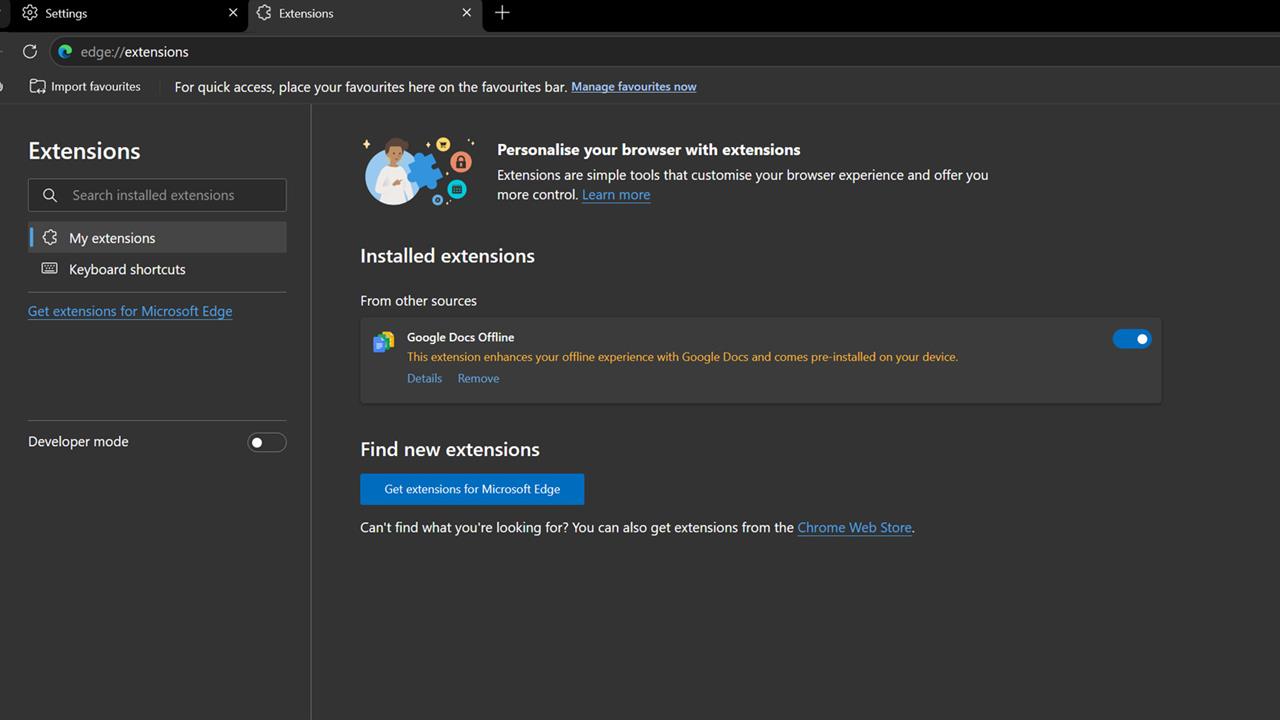Click the My extensions puzzle icon
The image size is (1280, 720).
click(50, 237)
